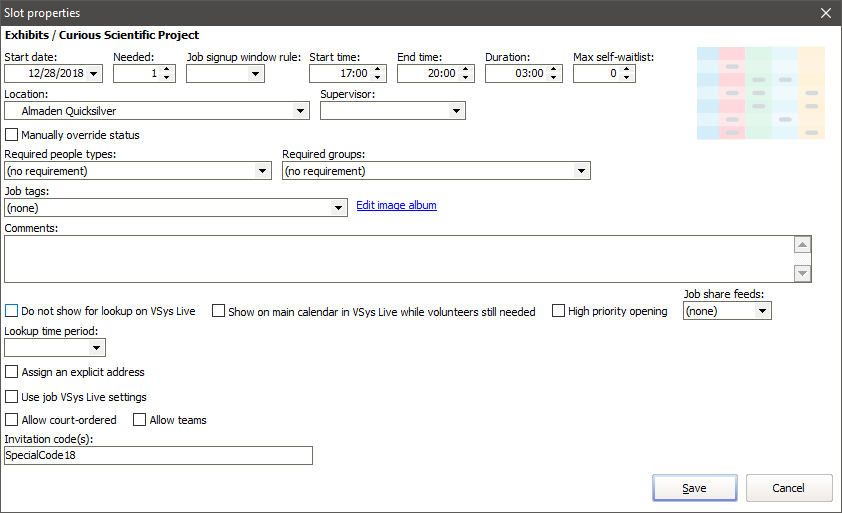Click the Invitation code(s) text field

coord(158,456)
